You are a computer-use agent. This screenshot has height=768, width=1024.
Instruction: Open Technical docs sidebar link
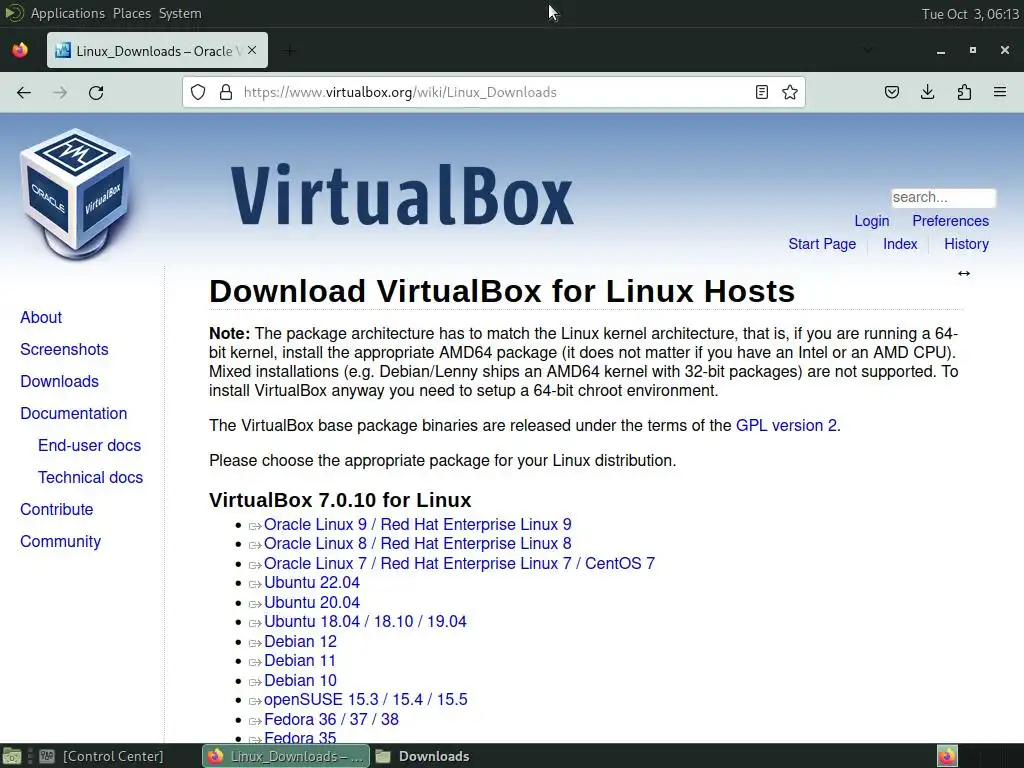[x=90, y=477]
